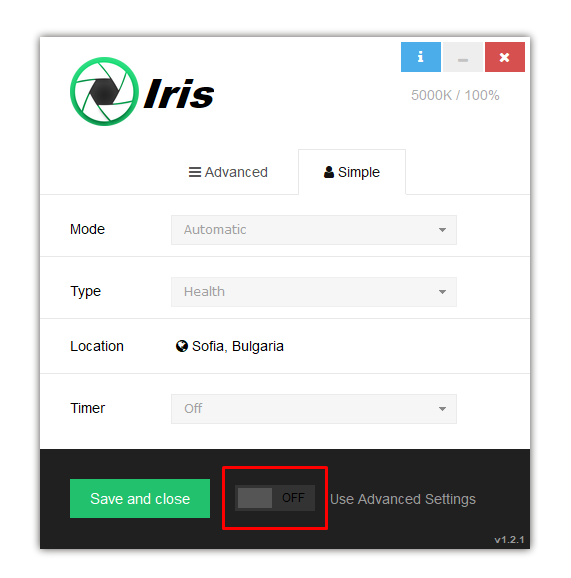Click the Iris wordmark text
This screenshot has height=578, width=571.
(179, 94)
